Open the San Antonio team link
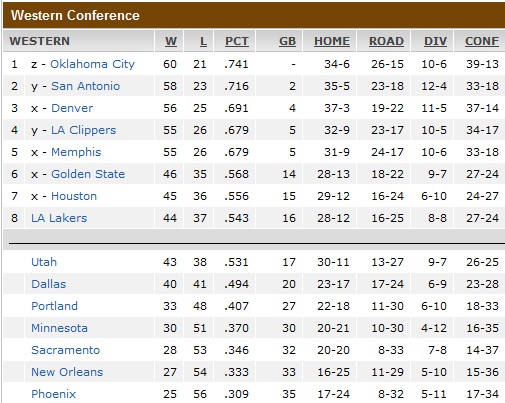505x403 pixels. [85, 86]
